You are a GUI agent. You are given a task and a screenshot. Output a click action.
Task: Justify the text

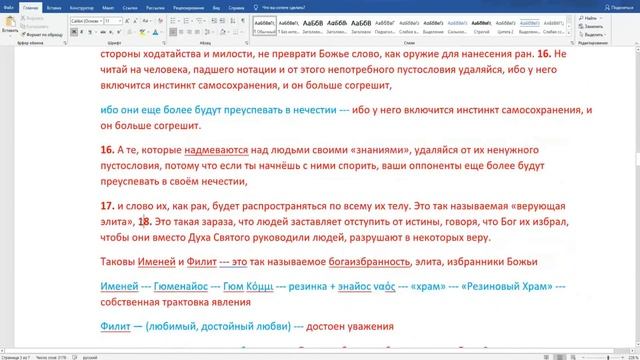pyautogui.click(x=198, y=32)
